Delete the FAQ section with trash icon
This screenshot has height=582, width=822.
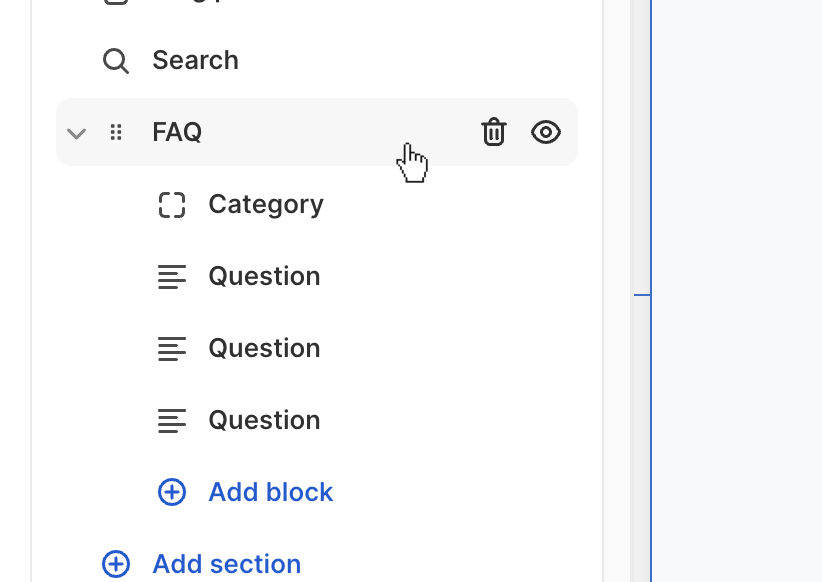(493, 132)
